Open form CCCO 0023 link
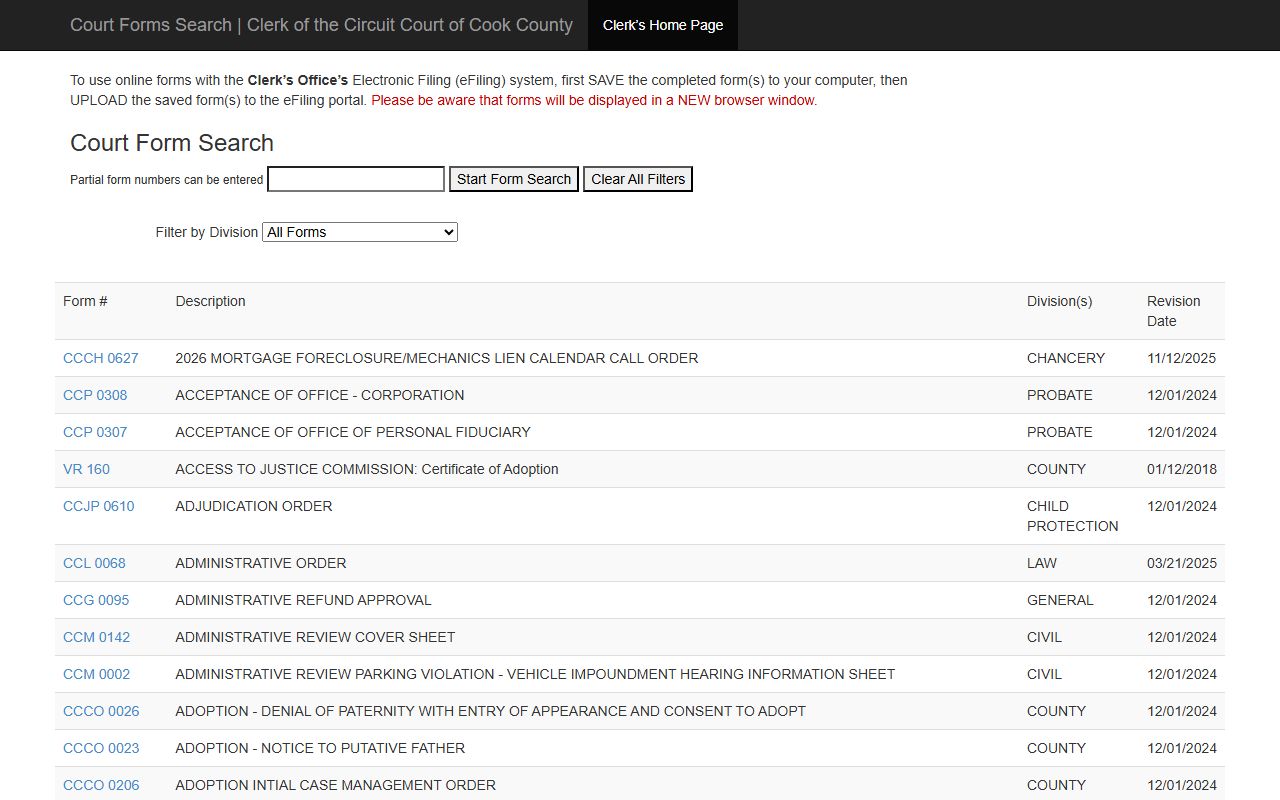Screen dimensions: 1280x800 click(101, 748)
